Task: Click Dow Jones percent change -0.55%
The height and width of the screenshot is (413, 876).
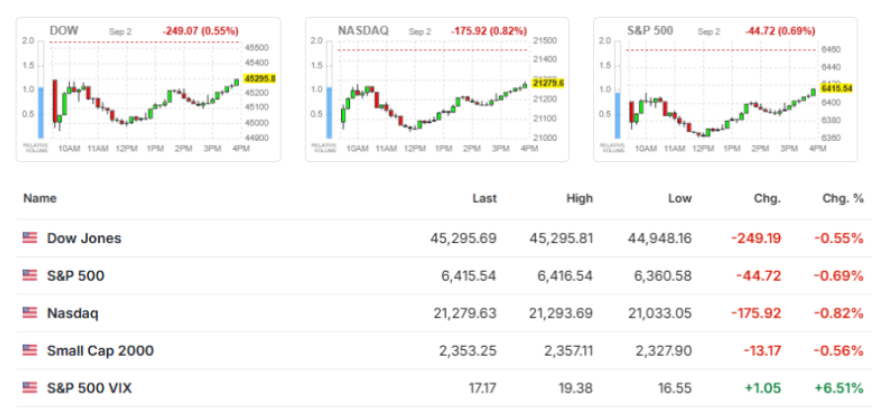Action: [839, 239]
